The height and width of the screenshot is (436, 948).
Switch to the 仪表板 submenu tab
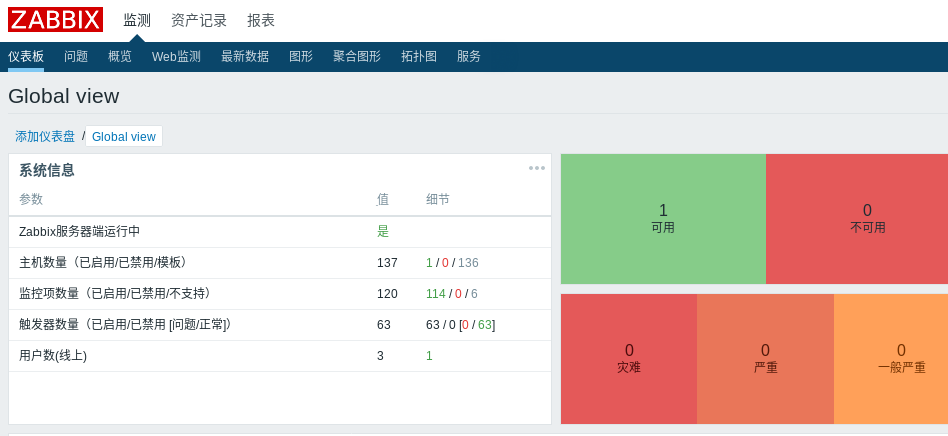(26, 57)
